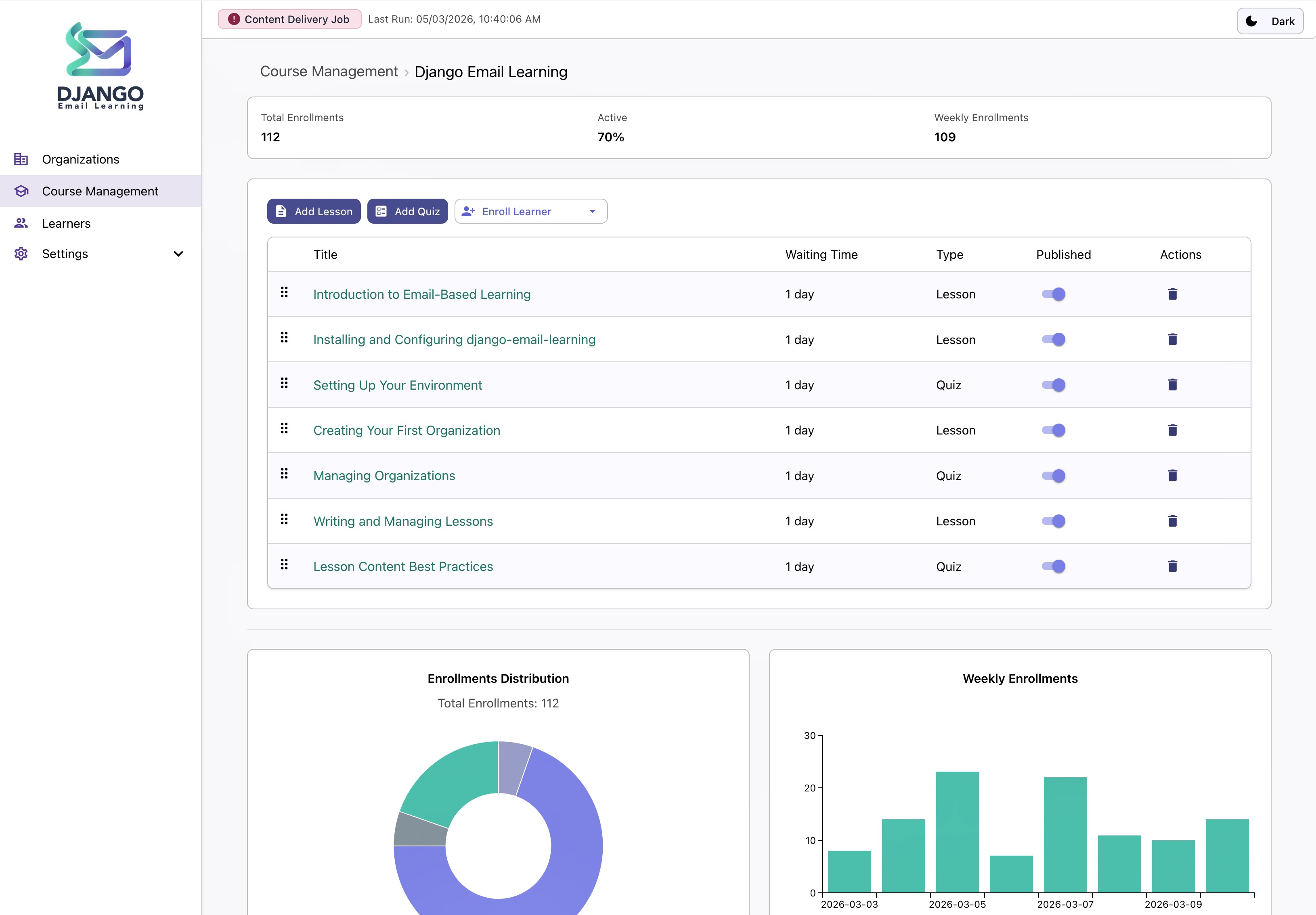Expand the Settings menu chevron

pos(178,254)
